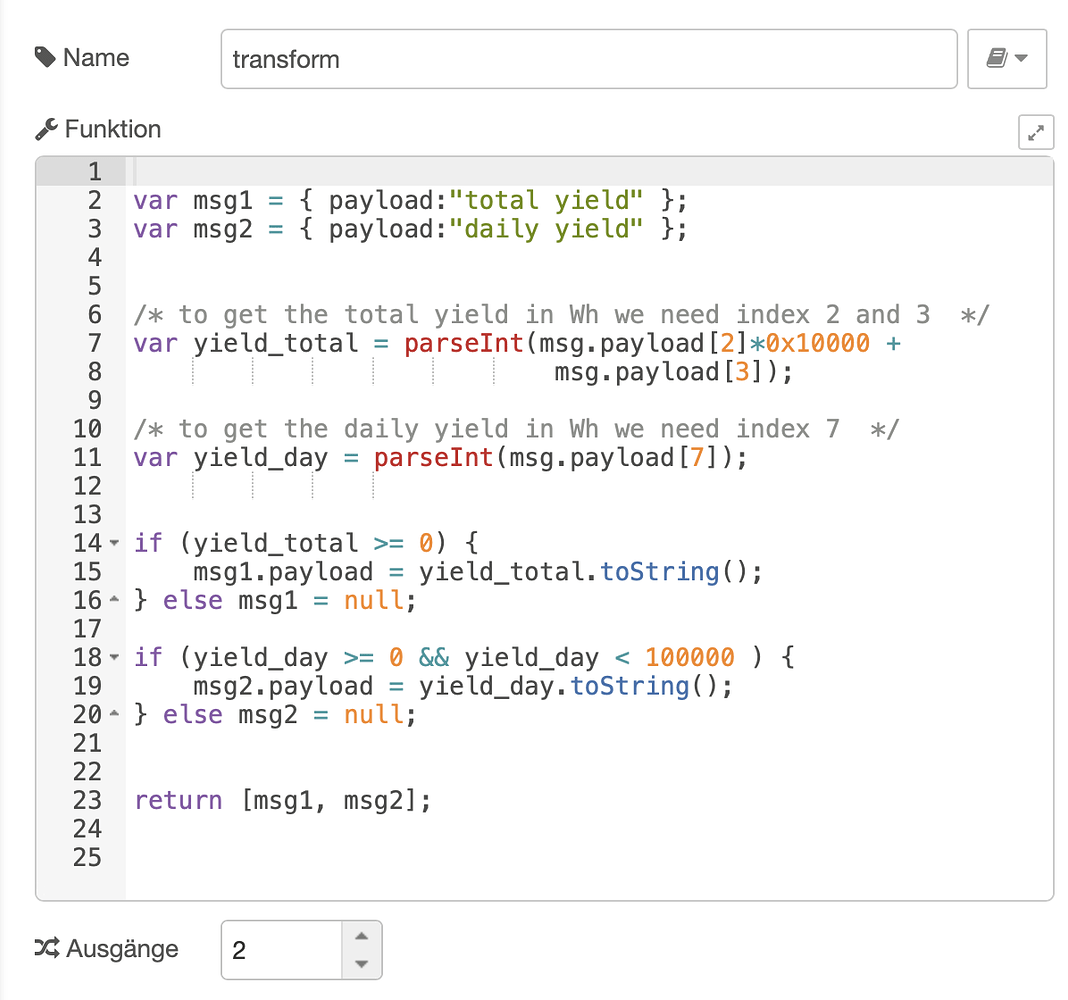Click the diagonal arrows editor resize icon
1068x1000 pixels.
(1036, 131)
